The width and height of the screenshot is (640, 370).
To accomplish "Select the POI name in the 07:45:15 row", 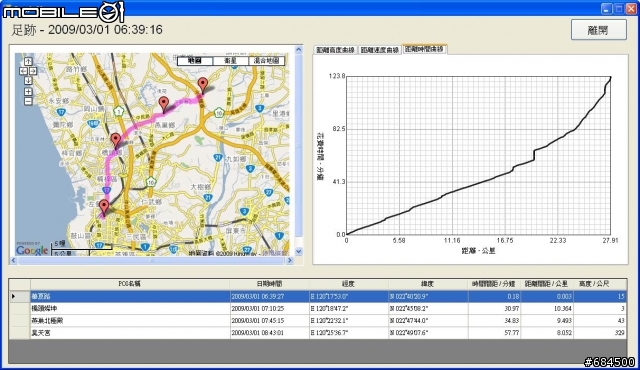I will pyautogui.click(x=130, y=321).
